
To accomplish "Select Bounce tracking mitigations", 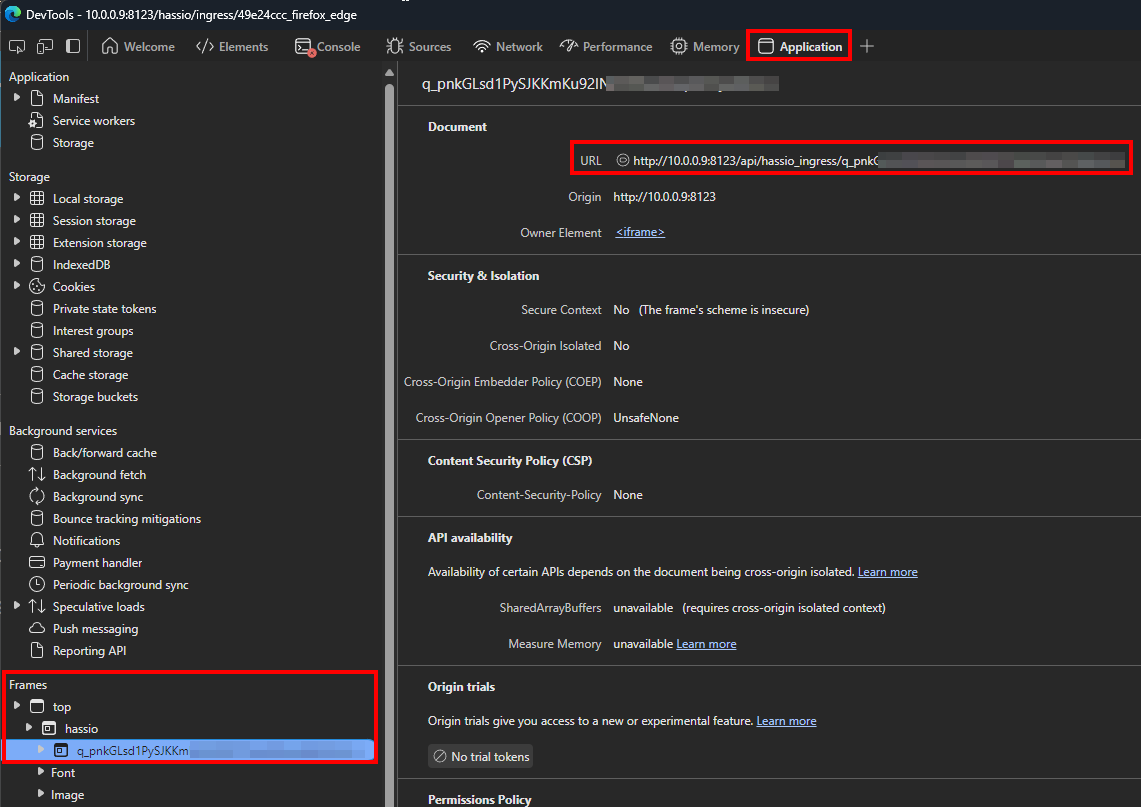I will pyautogui.click(x=127, y=519).
